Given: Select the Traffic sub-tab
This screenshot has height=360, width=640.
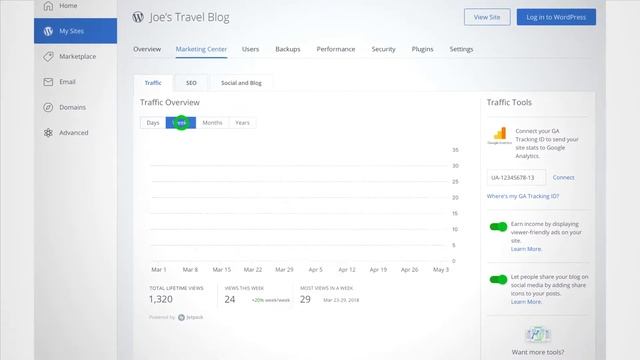Looking at the screenshot, I should (153, 83).
